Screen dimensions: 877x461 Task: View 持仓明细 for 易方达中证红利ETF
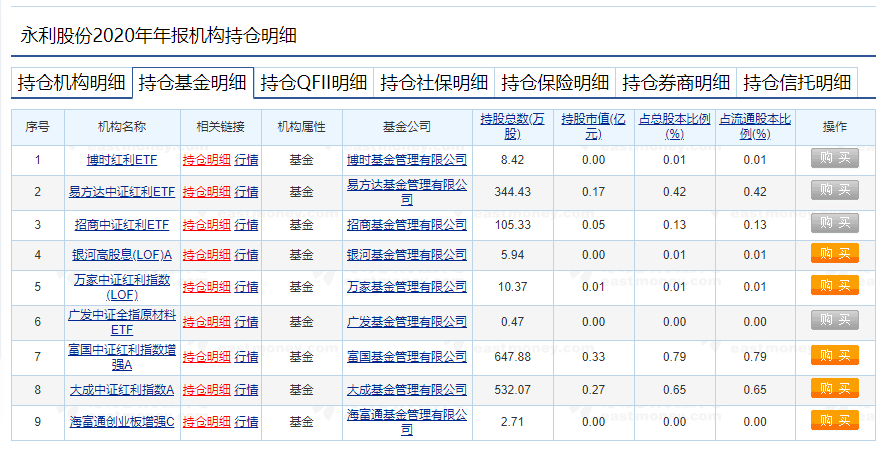click(206, 192)
